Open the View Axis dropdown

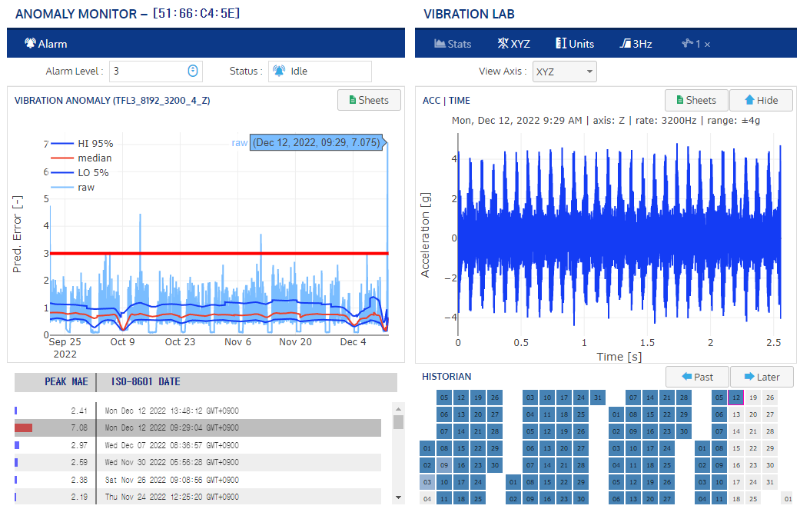[x=564, y=71]
